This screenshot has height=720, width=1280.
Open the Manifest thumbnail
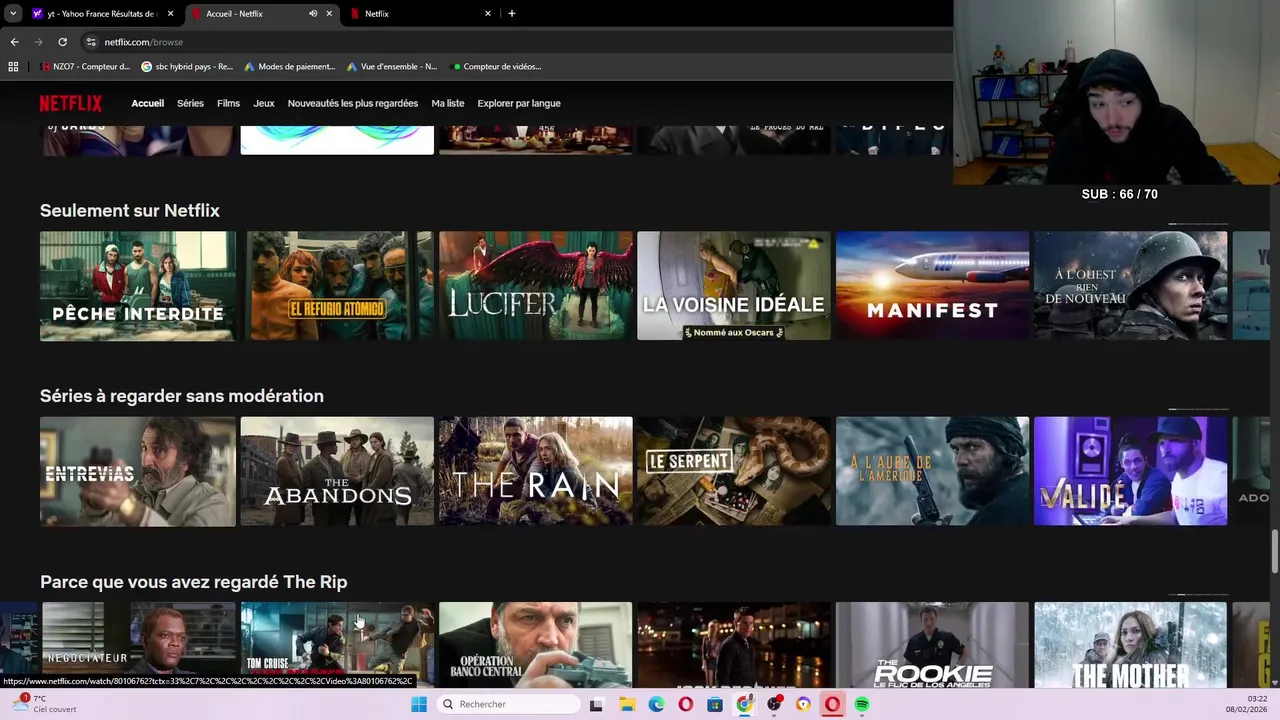pyautogui.click(x=932, y=286)
